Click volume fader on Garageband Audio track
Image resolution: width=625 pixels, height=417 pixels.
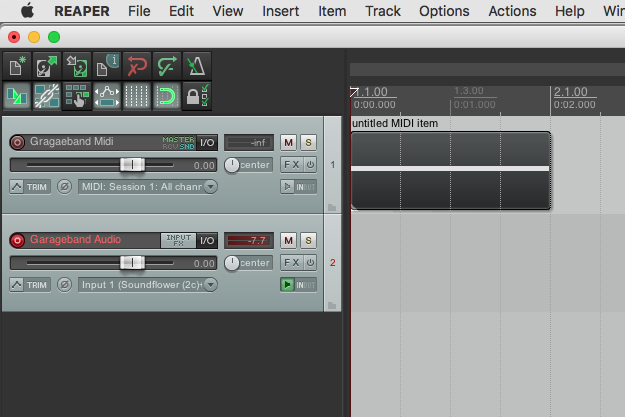132,263
